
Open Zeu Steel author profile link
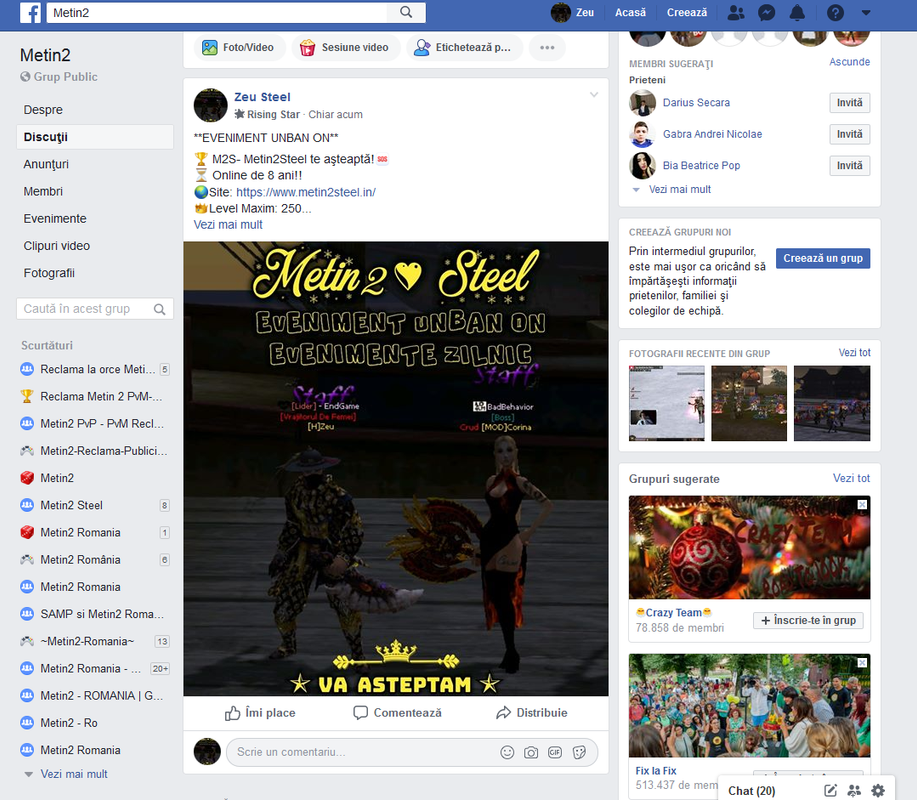(x=262, y=97)
